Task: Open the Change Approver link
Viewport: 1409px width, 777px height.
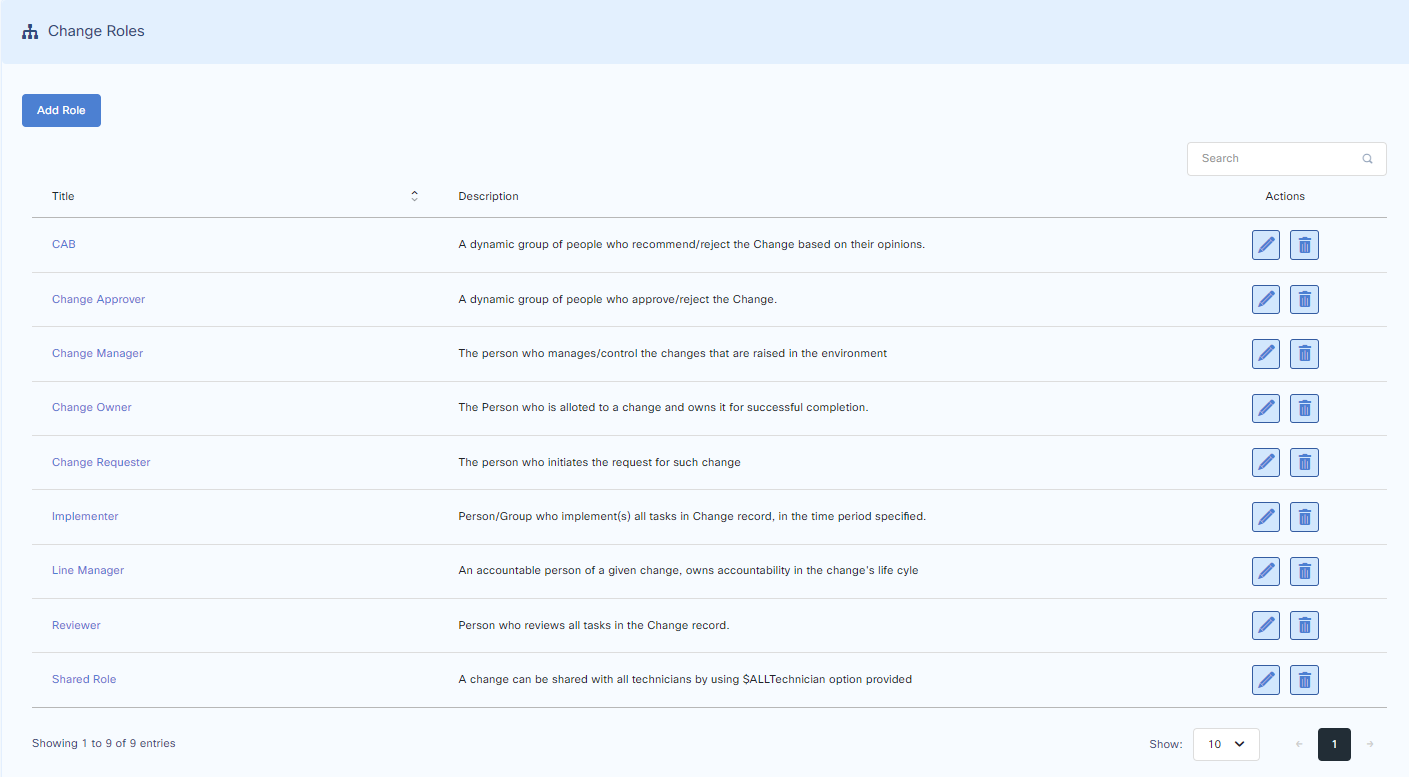Action: tap(98, 299)
